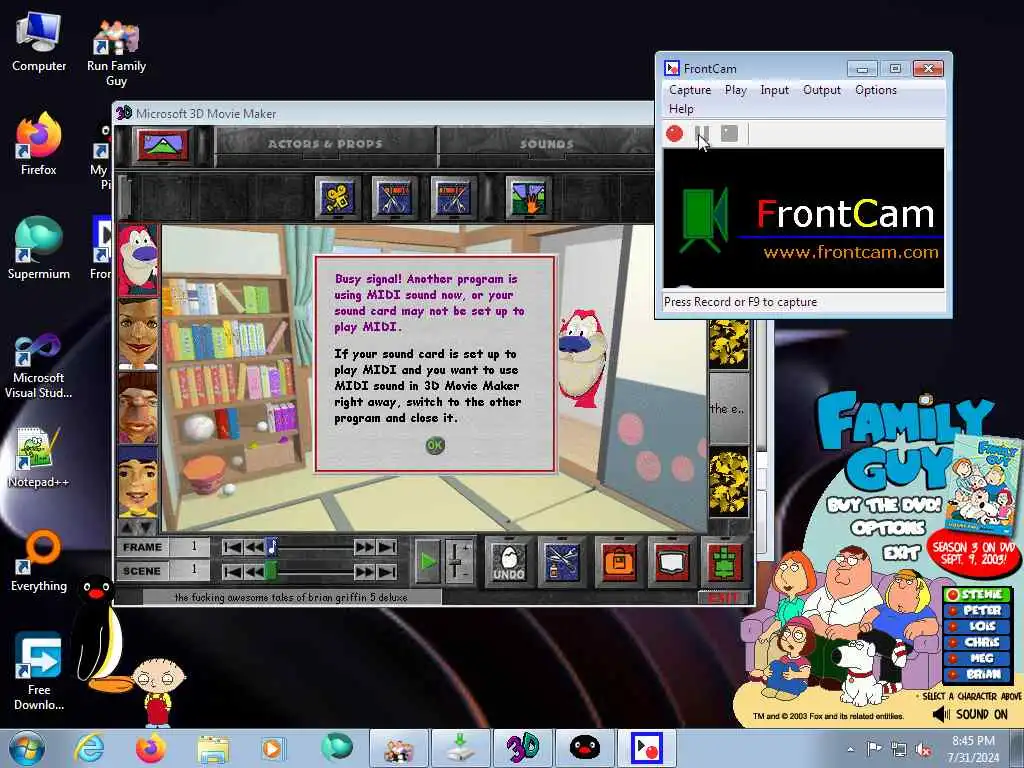
Task: Select Peter in the Family Guy widget
Action: 978,610
